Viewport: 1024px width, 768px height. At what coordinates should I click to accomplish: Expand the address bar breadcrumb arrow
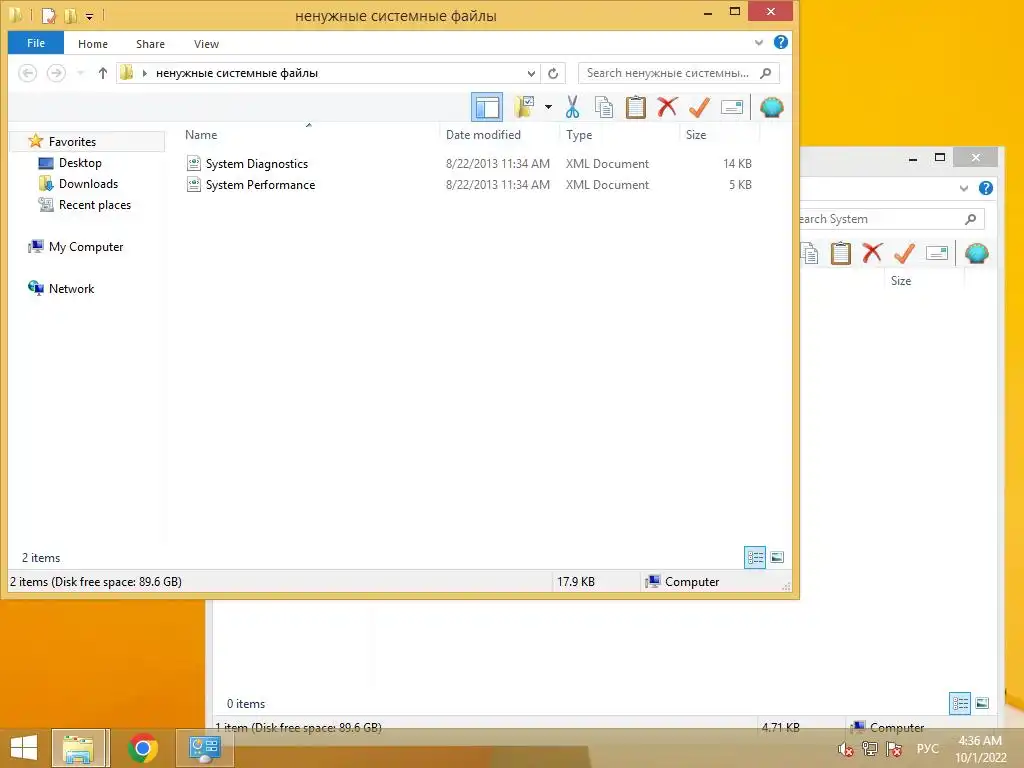click(x=144, y=73)
